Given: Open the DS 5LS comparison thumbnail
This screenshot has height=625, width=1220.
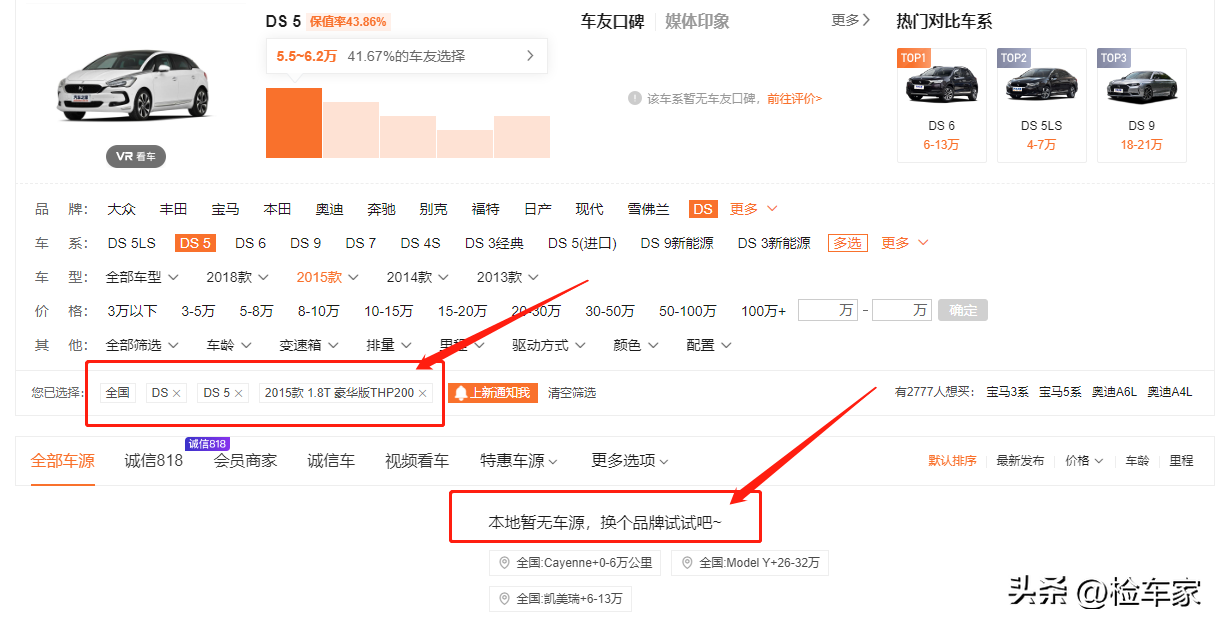Looking at the screenshot, I should [x=1042, y=105].
